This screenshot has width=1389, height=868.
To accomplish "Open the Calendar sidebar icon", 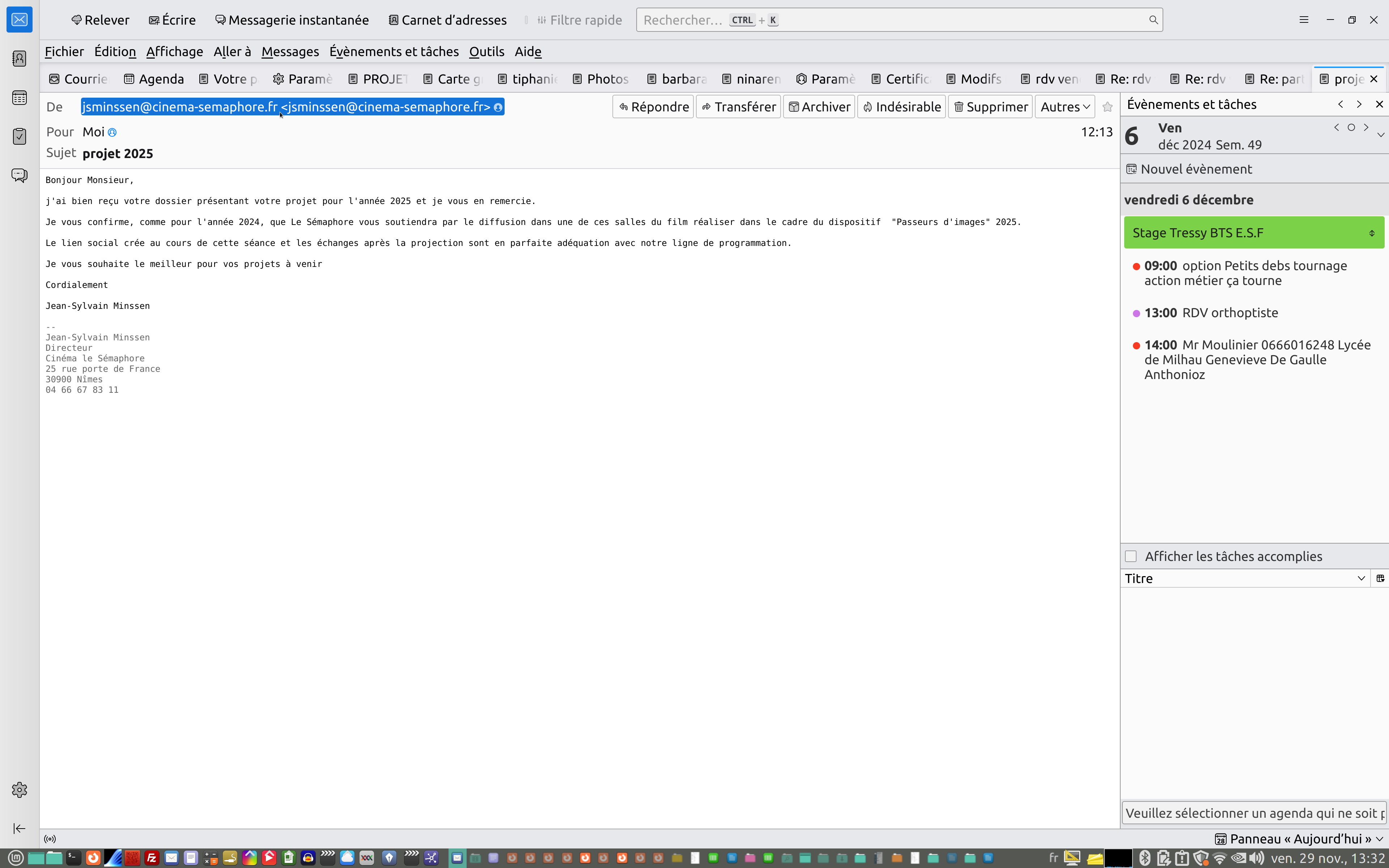I will click(x=20, y=98).
